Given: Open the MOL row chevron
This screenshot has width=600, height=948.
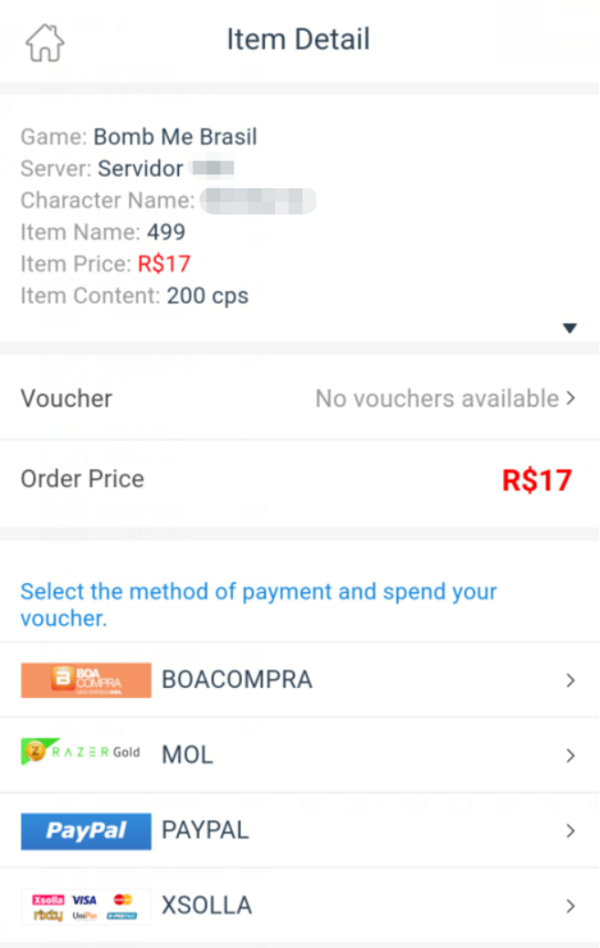Looking at the screenshot, I should click(x=571, y=755).
